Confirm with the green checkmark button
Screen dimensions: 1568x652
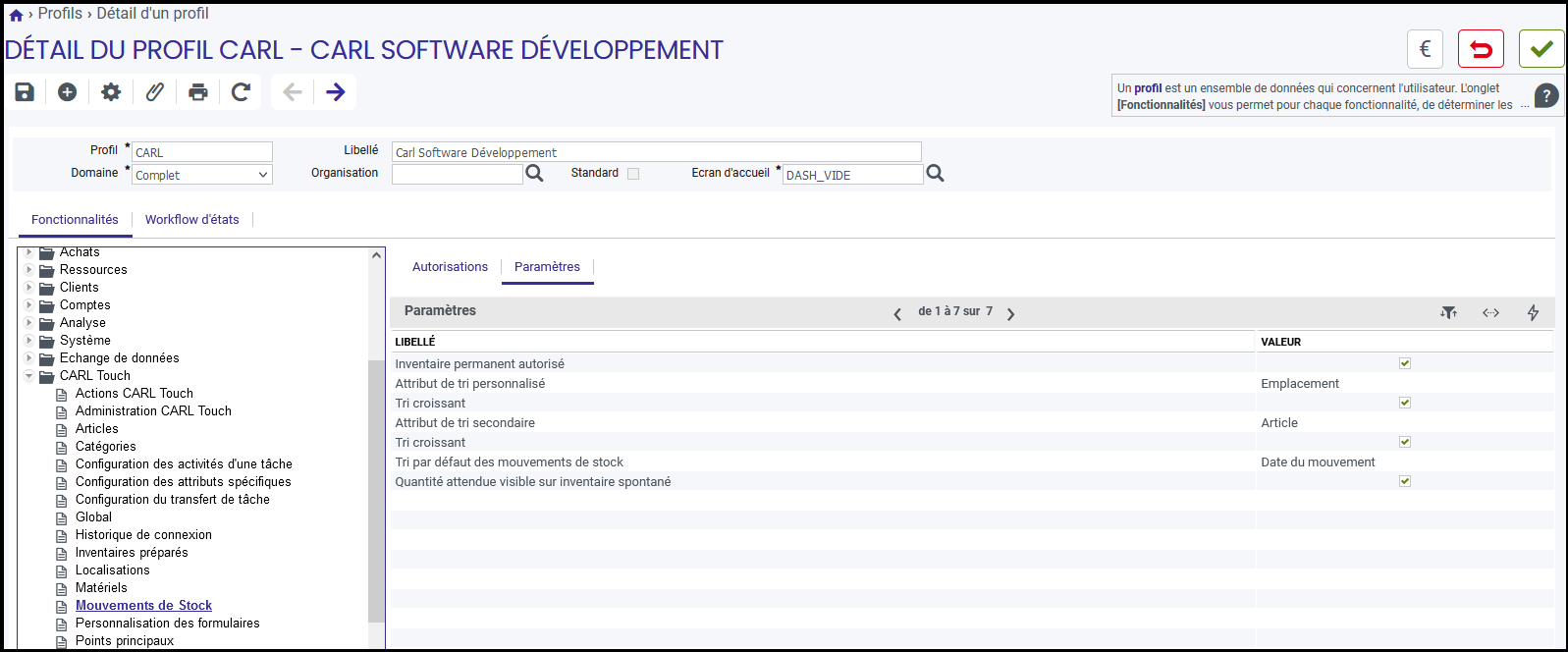tap(1541, 49)
